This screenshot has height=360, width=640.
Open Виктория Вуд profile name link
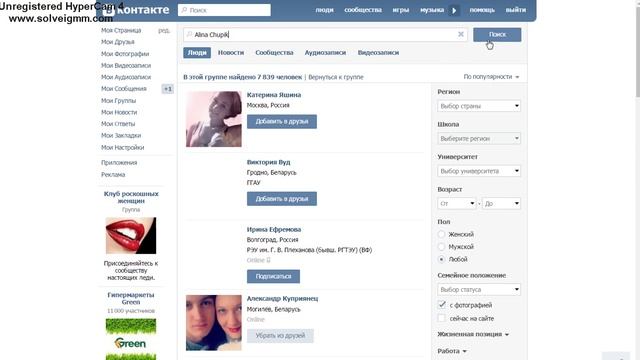tap(268, 162)
